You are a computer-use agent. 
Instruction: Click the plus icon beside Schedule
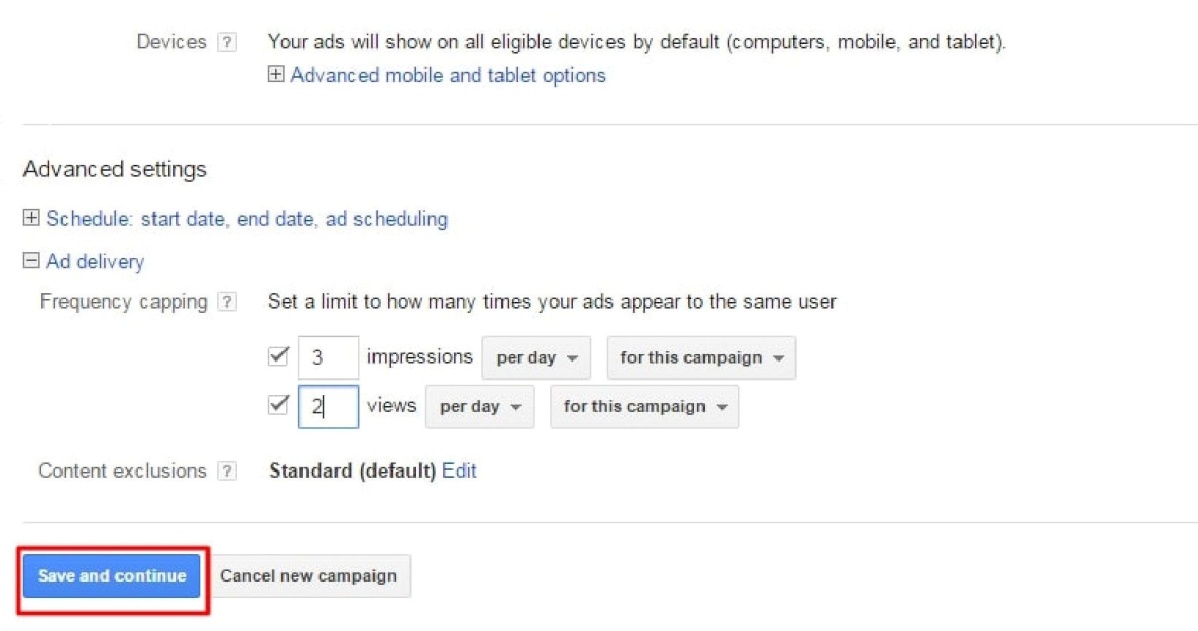coord(31,219)
